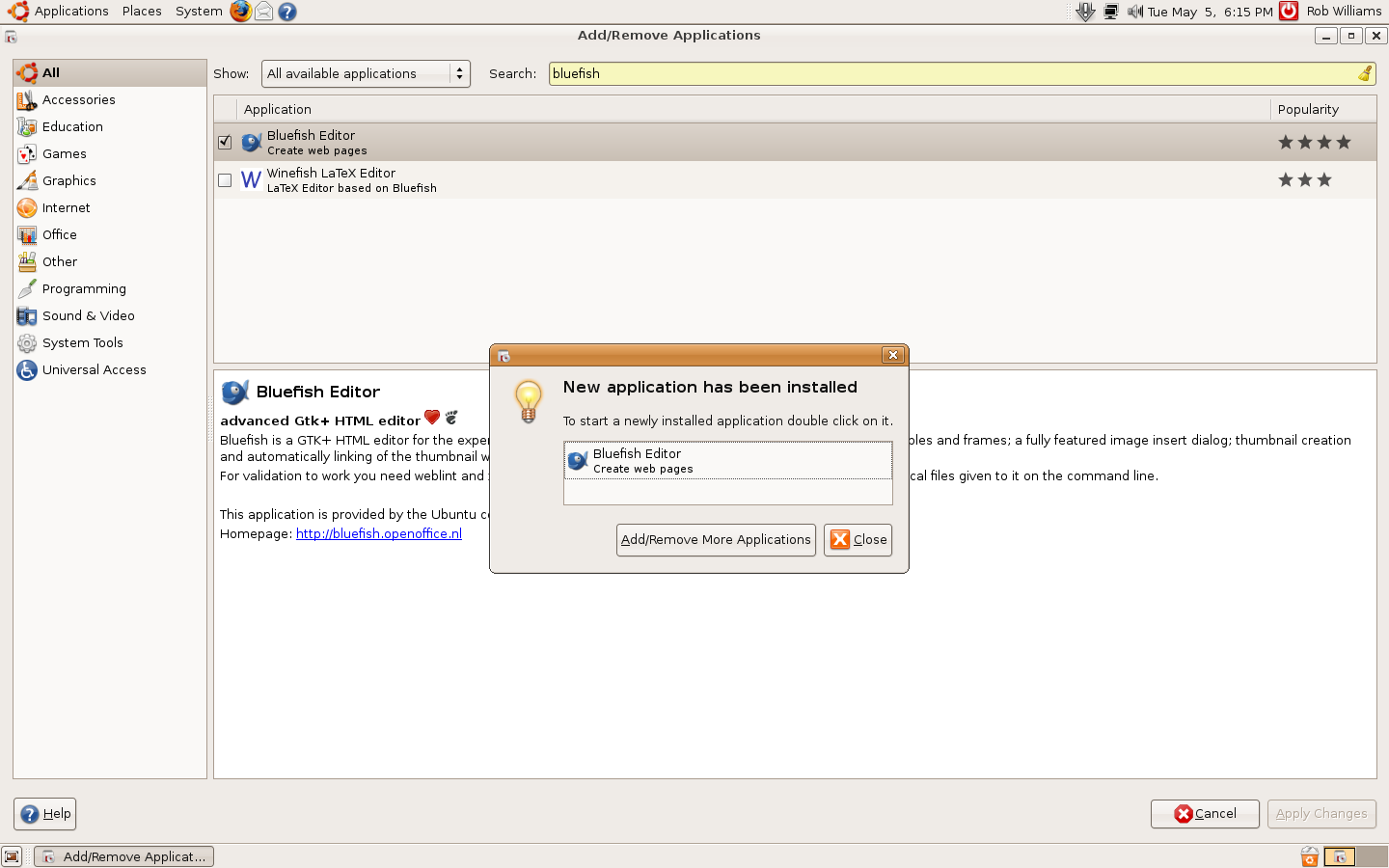This screenshot has width=1389, height=868.
Task: Click the Internet category globe icon
Action: coord(27,208)
